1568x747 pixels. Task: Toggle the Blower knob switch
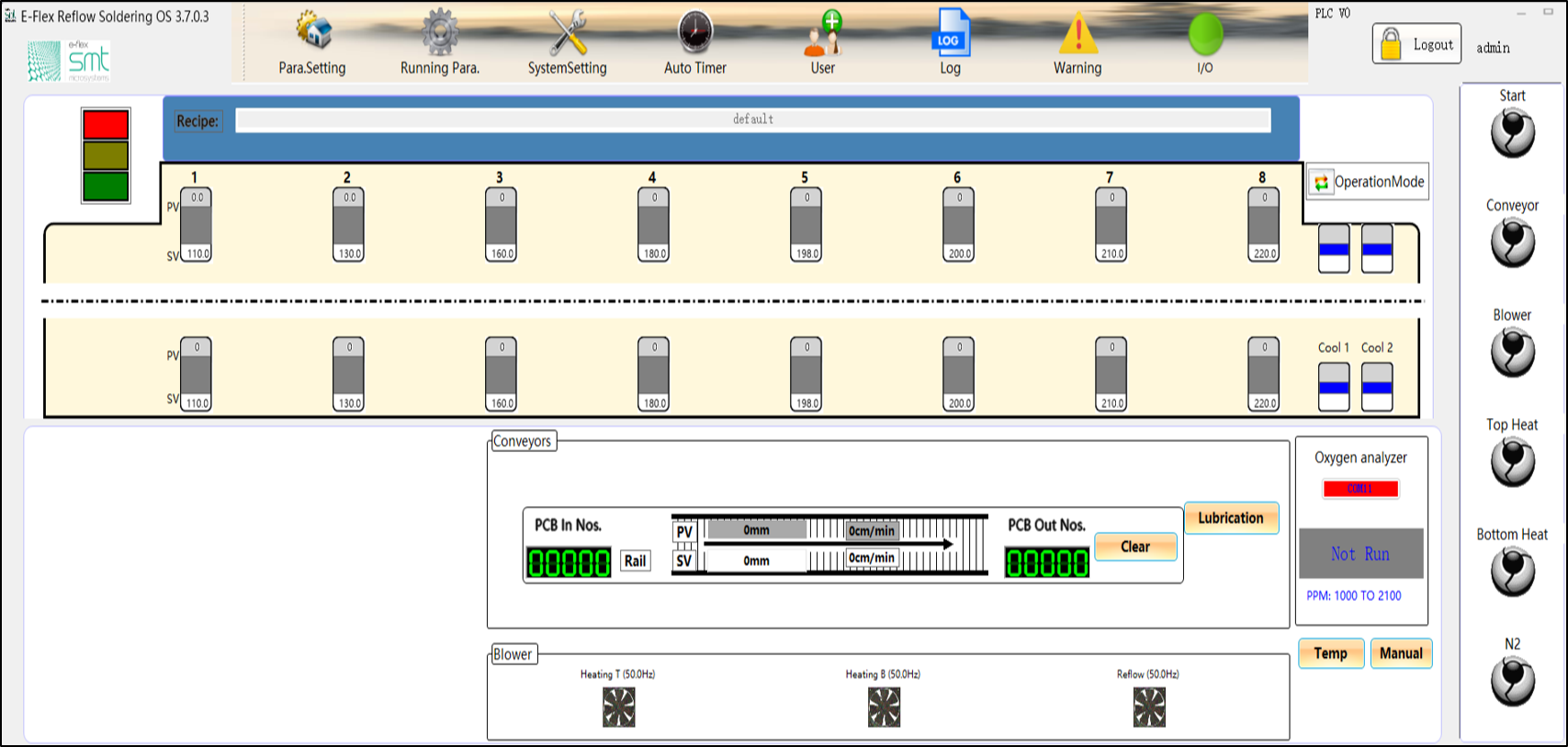tap(1512, 352)
